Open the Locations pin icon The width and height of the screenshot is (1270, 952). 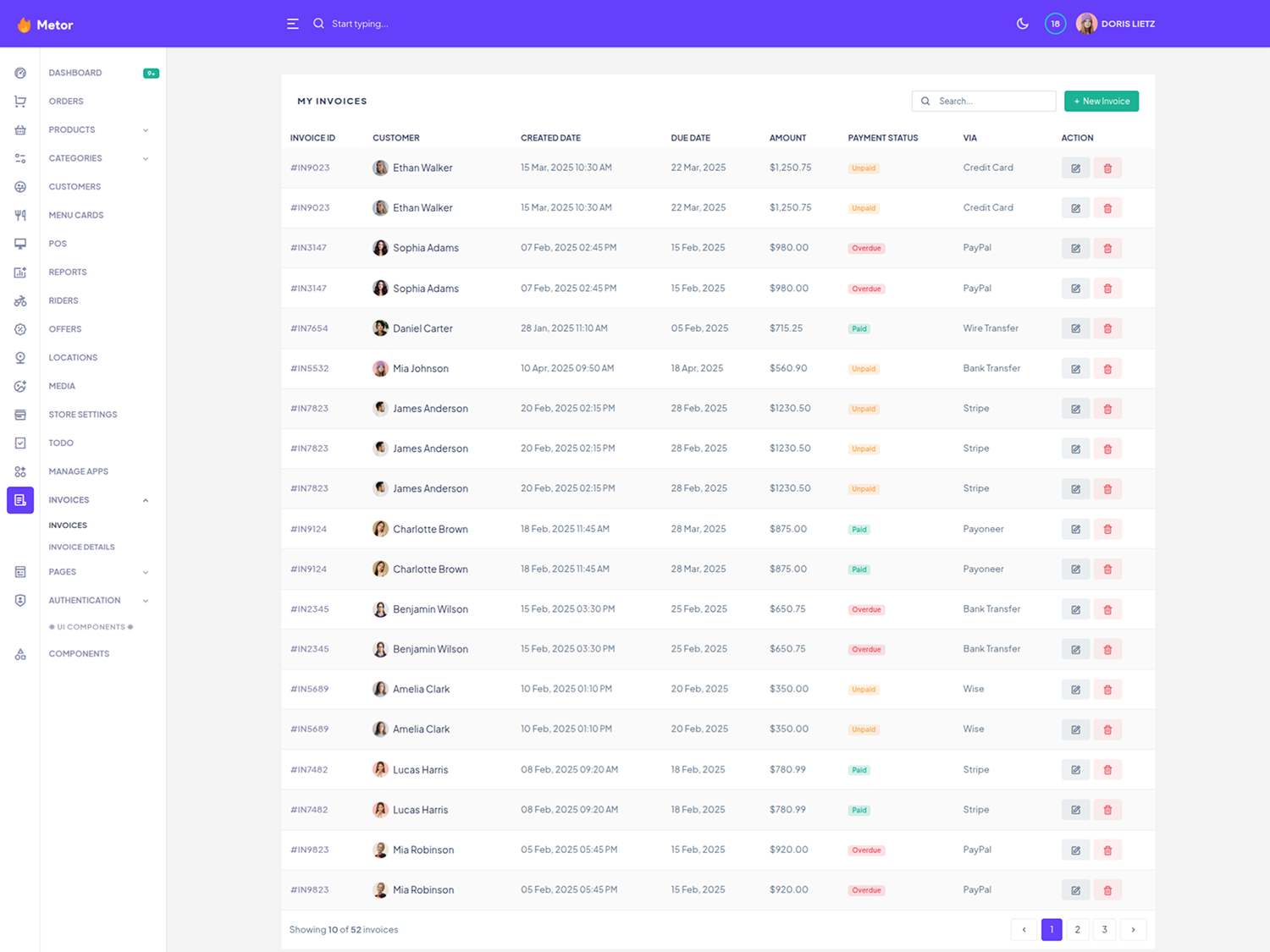(20, 358)
